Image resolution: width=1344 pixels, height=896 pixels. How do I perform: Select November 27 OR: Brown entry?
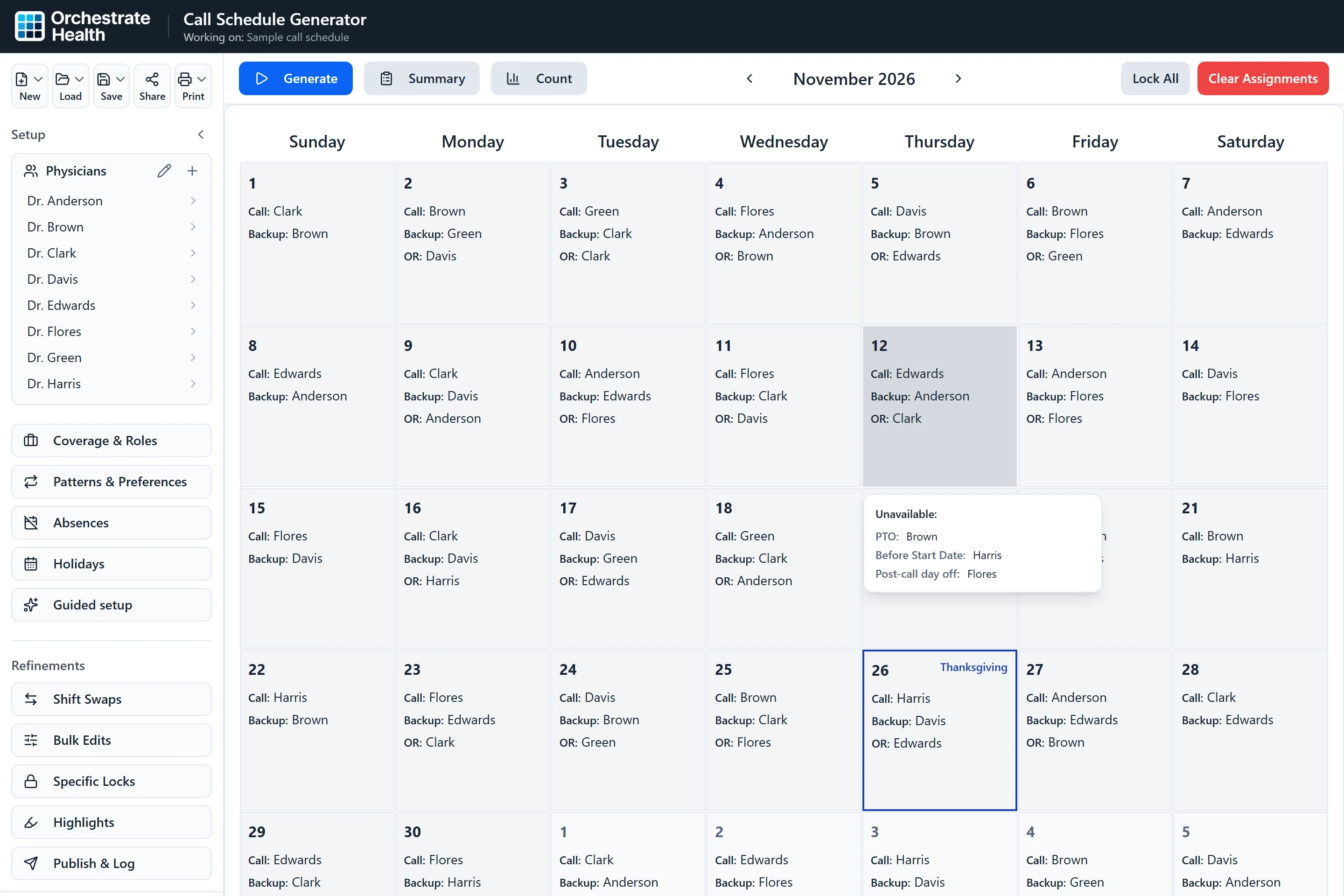pos(1055,743)
